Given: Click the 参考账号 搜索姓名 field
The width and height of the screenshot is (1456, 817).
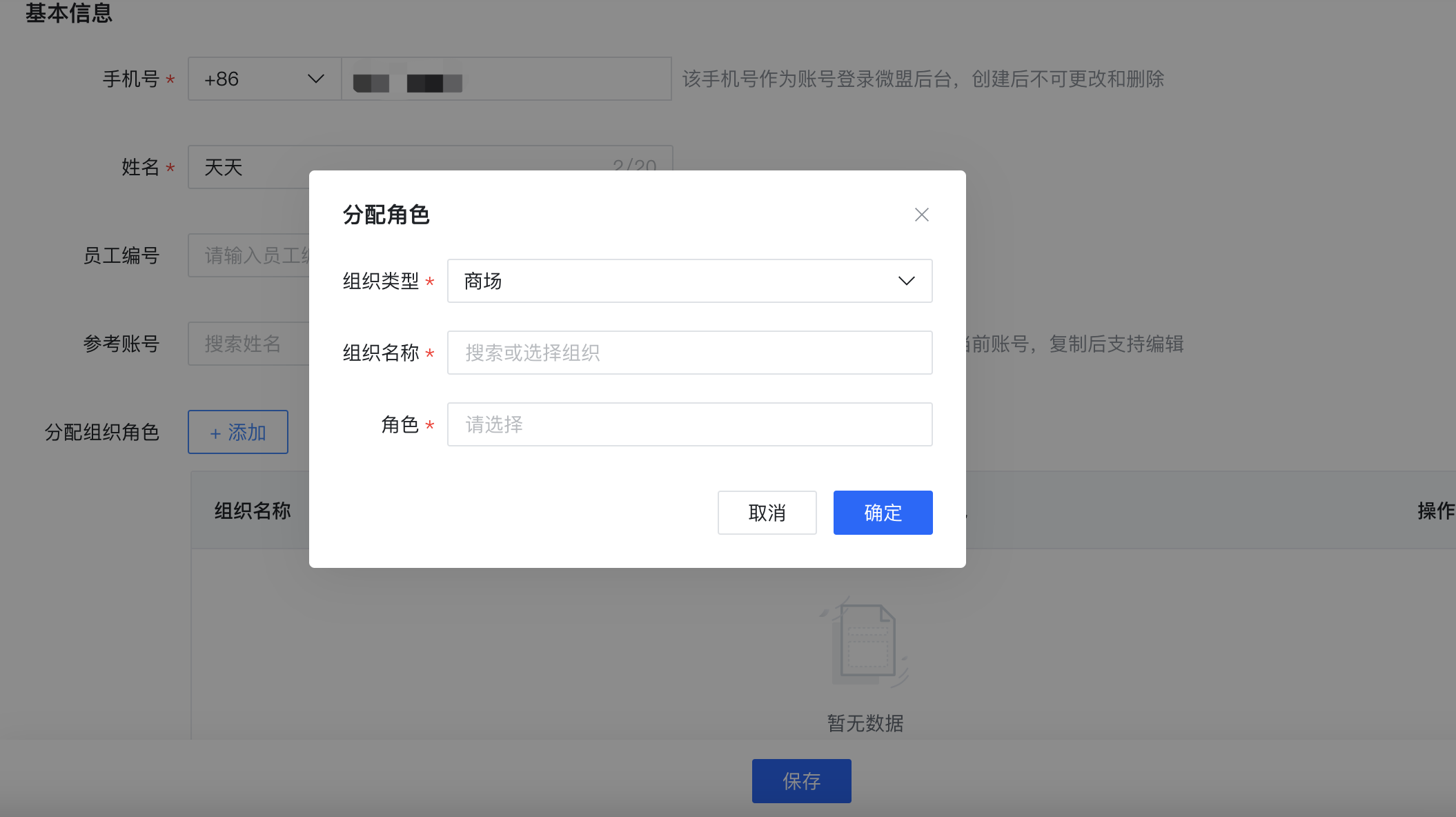Looking at the screenshot, I should pos(248,344).
